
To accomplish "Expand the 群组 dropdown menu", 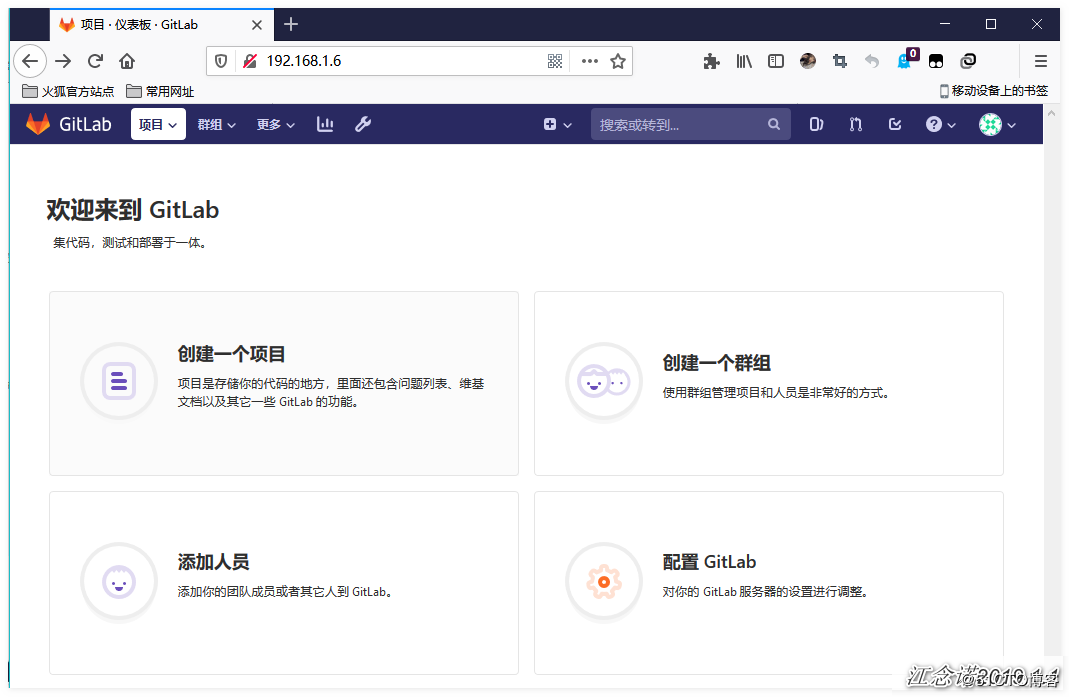I will click(x=216, y=125).
